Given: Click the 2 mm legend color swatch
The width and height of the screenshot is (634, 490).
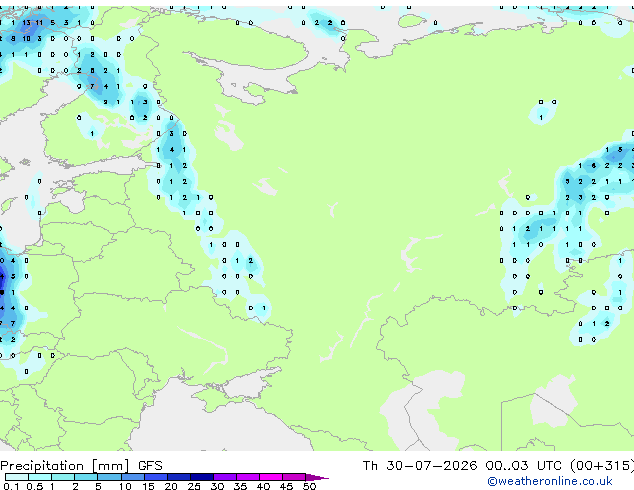Looking at the screenshot, I should 86,477.
